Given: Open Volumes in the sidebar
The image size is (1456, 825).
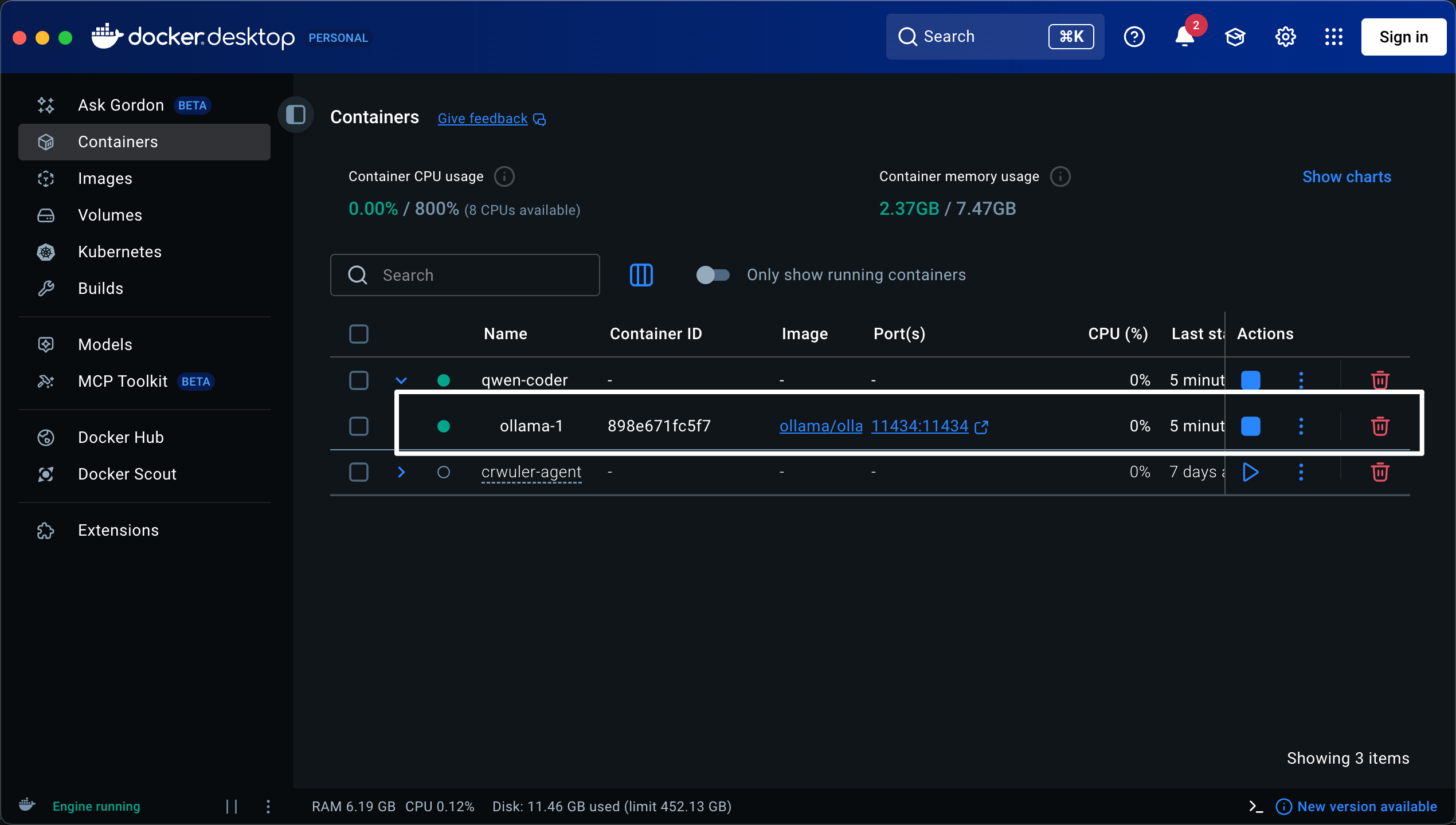Looking at the screenshot, I should pyautogui.click(x=109, y=215).
